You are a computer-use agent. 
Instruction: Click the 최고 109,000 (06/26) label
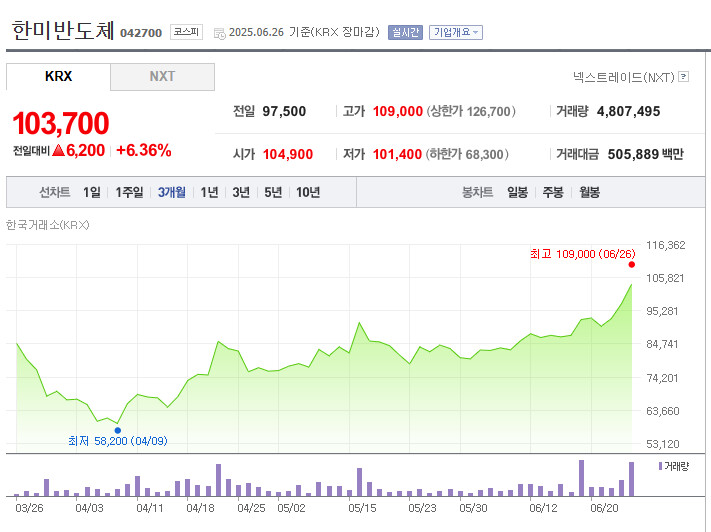pyautogui.click(x=583, y=254)
